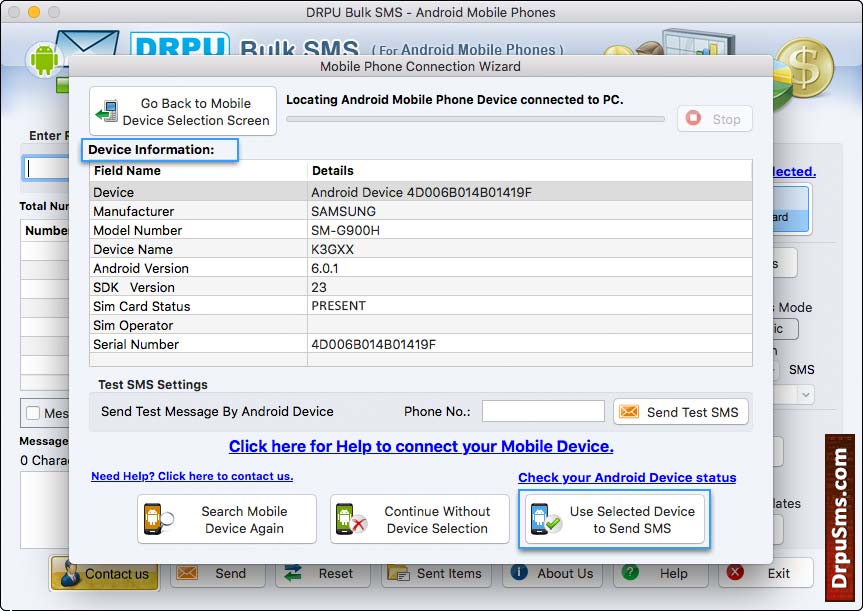Click the magnifier phone icon on Search Again
Screen dimensions: 863x611
coord(159,519)
